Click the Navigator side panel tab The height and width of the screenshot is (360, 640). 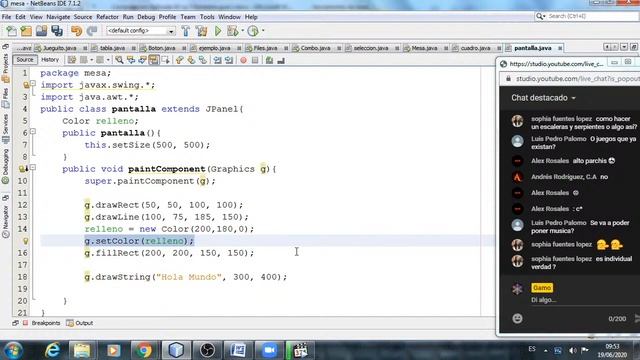[x=5, y=221]
